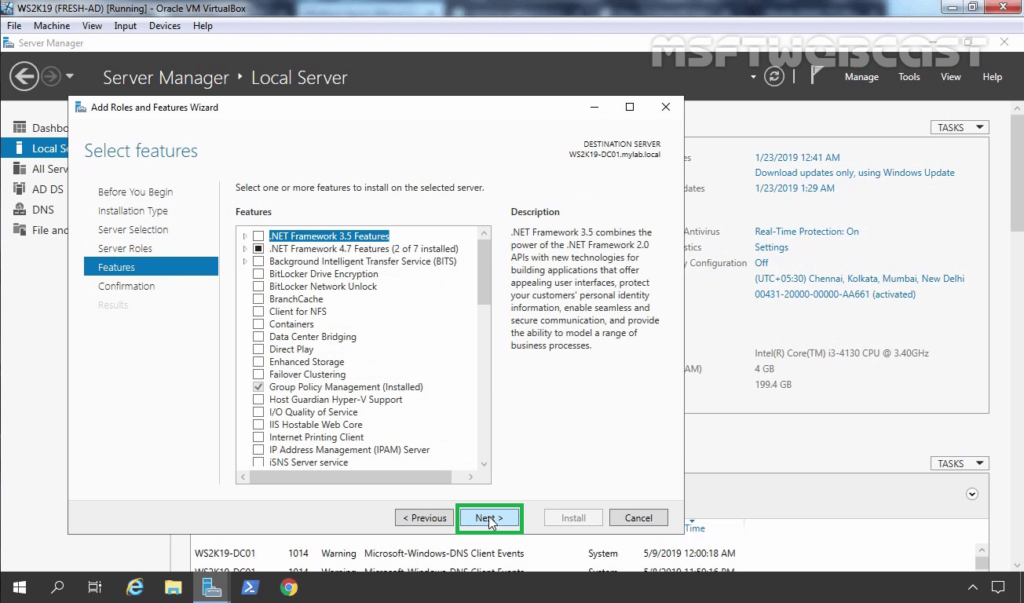Viewport: 1024px width, 603px height.
Task: Toggle .NET Framework 4.7 Features checkbox
Action: click(x=259, y=248)
